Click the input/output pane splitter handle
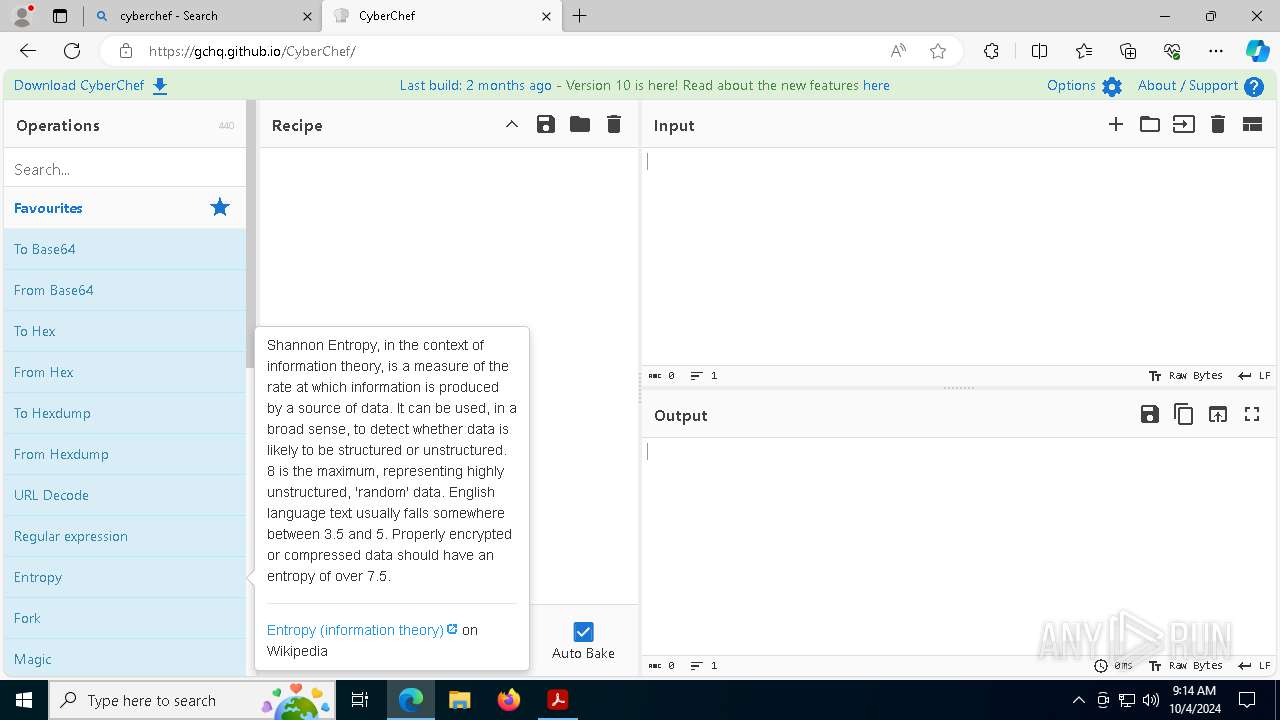1280x720 pixels. pos(959,387)
